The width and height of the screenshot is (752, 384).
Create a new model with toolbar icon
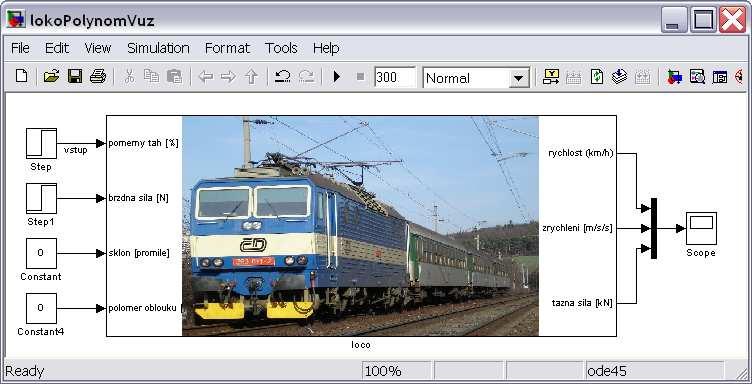coord(22,76)
